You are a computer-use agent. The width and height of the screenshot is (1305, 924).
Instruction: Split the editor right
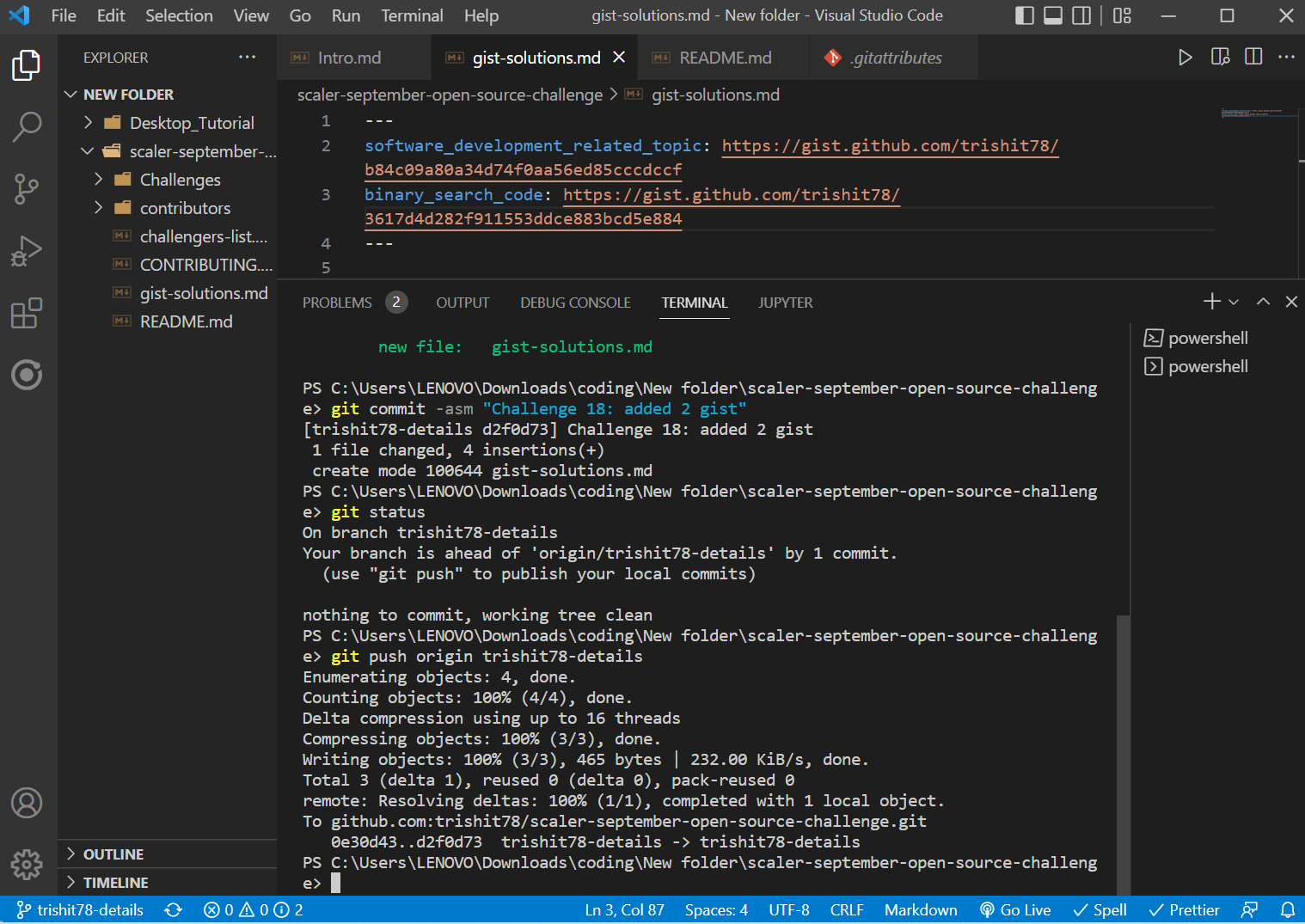click(x=1253, y=58)
